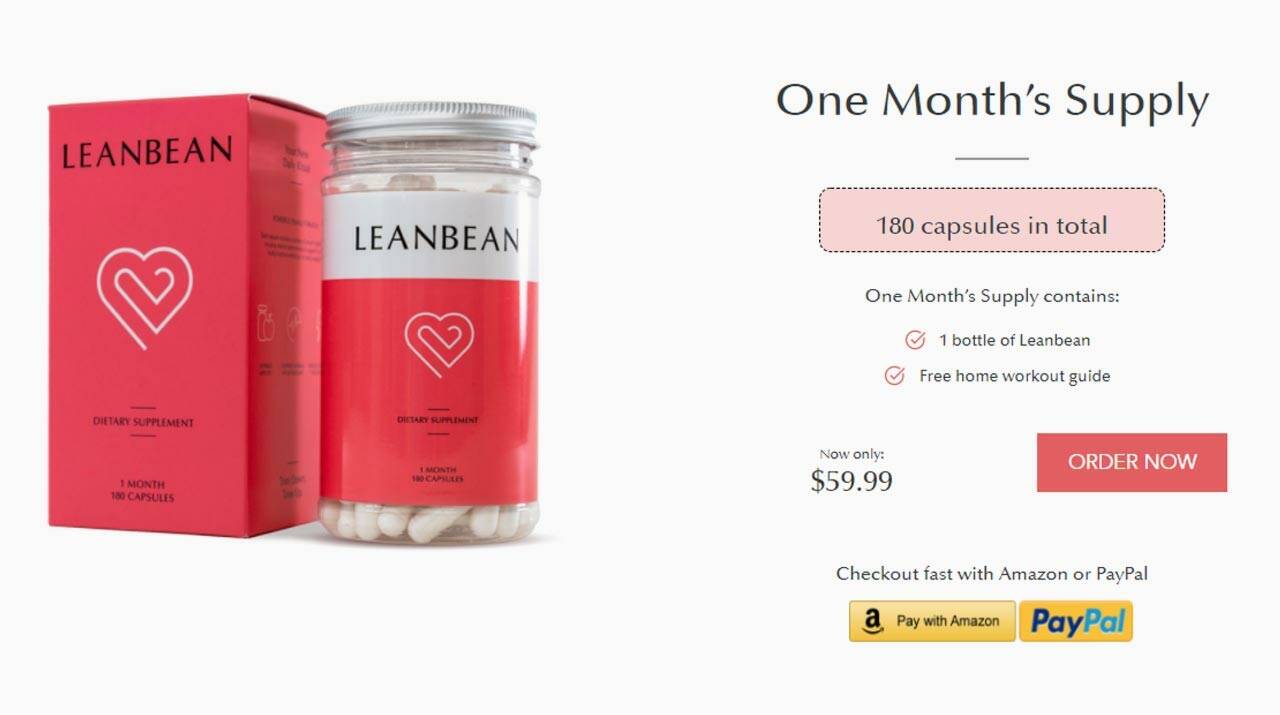Click the Amazon 'a' logo icon
This screenshot has width=1280, height=715.
click(x=873, y=622)
